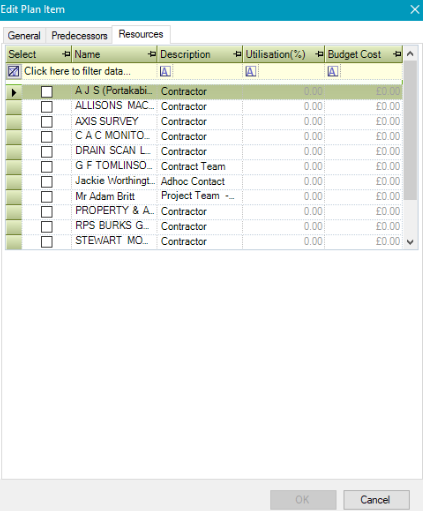Viewport: 423px width, 511px height.
Task: Select the Mr Adam Britt checkbox
Action: [x=47, y=197]
